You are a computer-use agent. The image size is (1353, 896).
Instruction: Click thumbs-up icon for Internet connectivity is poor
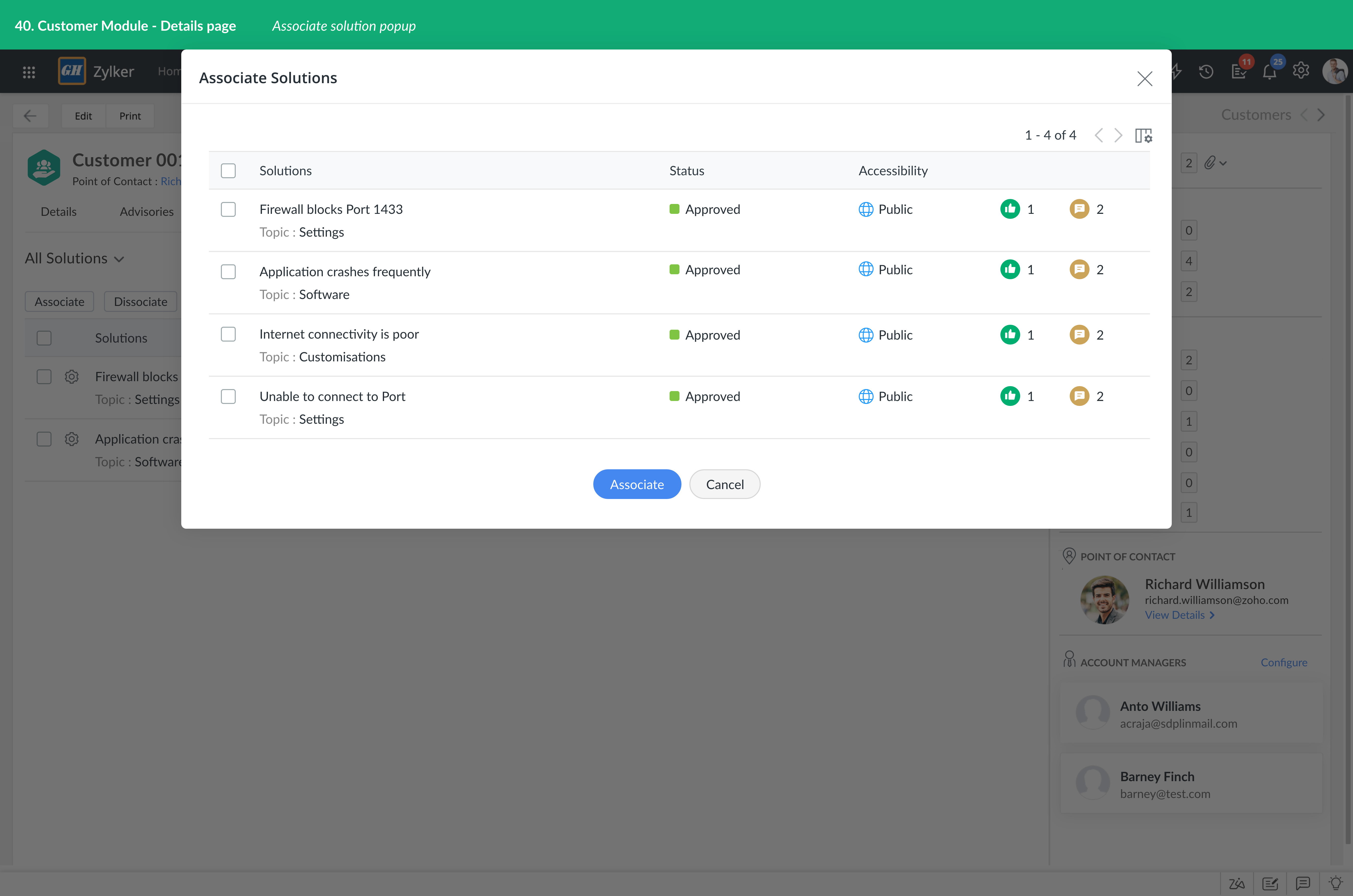pos(1010,335)
